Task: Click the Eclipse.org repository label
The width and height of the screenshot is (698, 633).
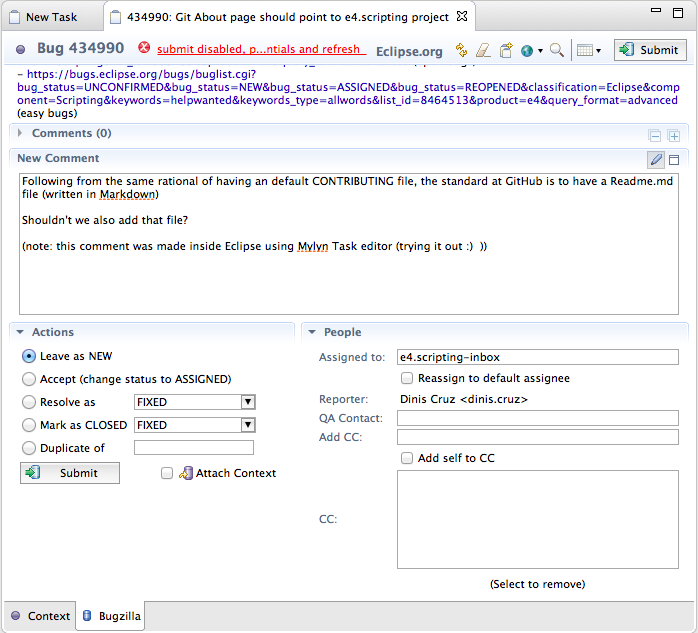Action: point(409,52)
